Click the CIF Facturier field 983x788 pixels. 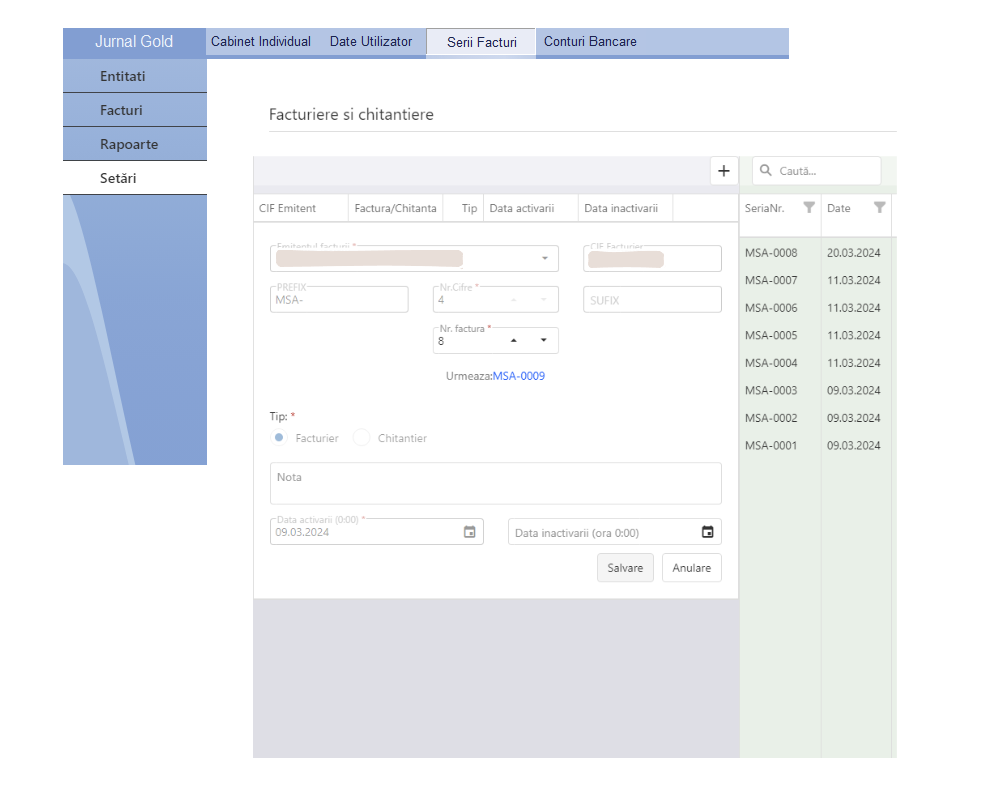coord(652,258)
